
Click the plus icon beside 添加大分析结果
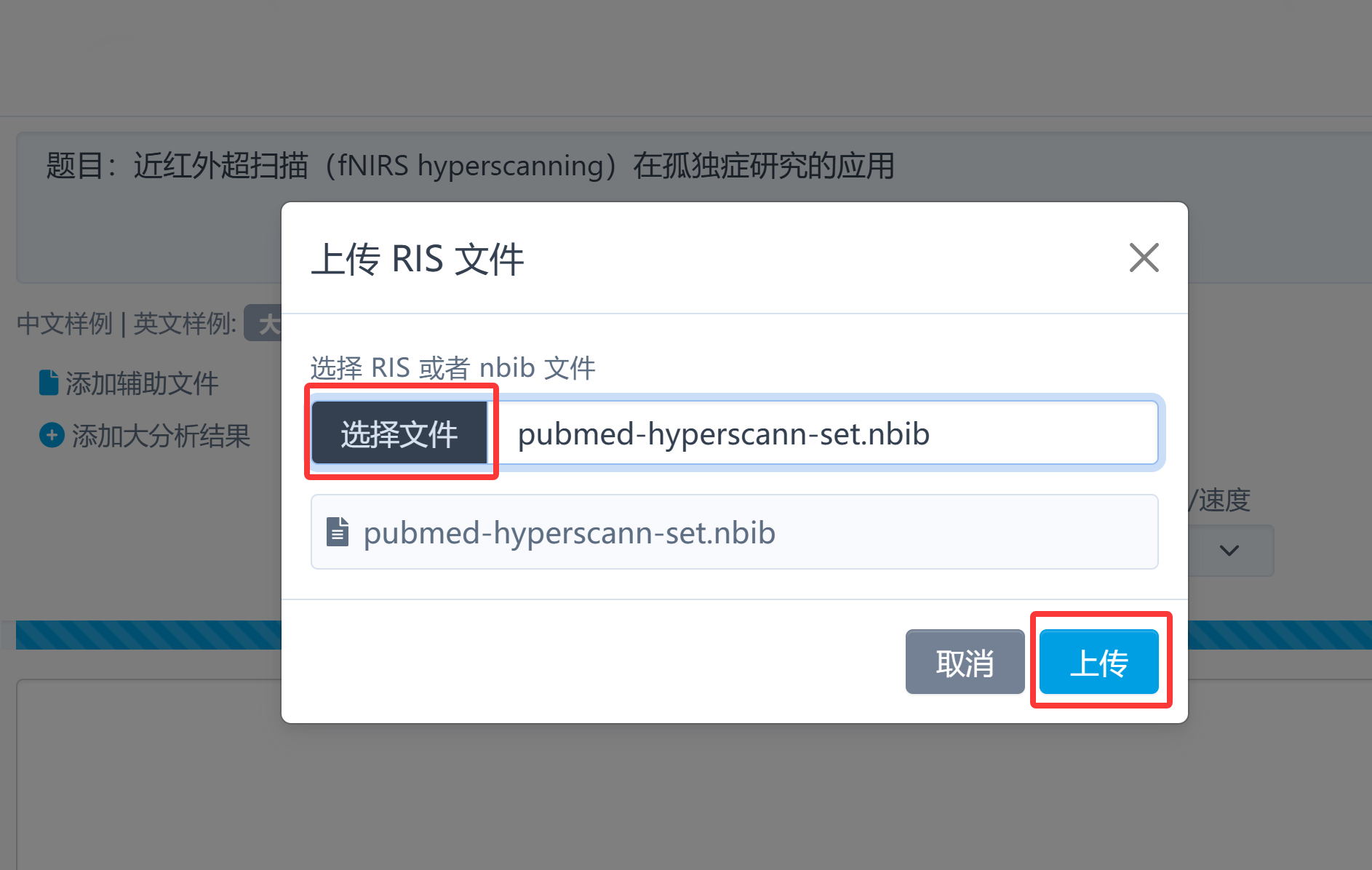(52, 435)
